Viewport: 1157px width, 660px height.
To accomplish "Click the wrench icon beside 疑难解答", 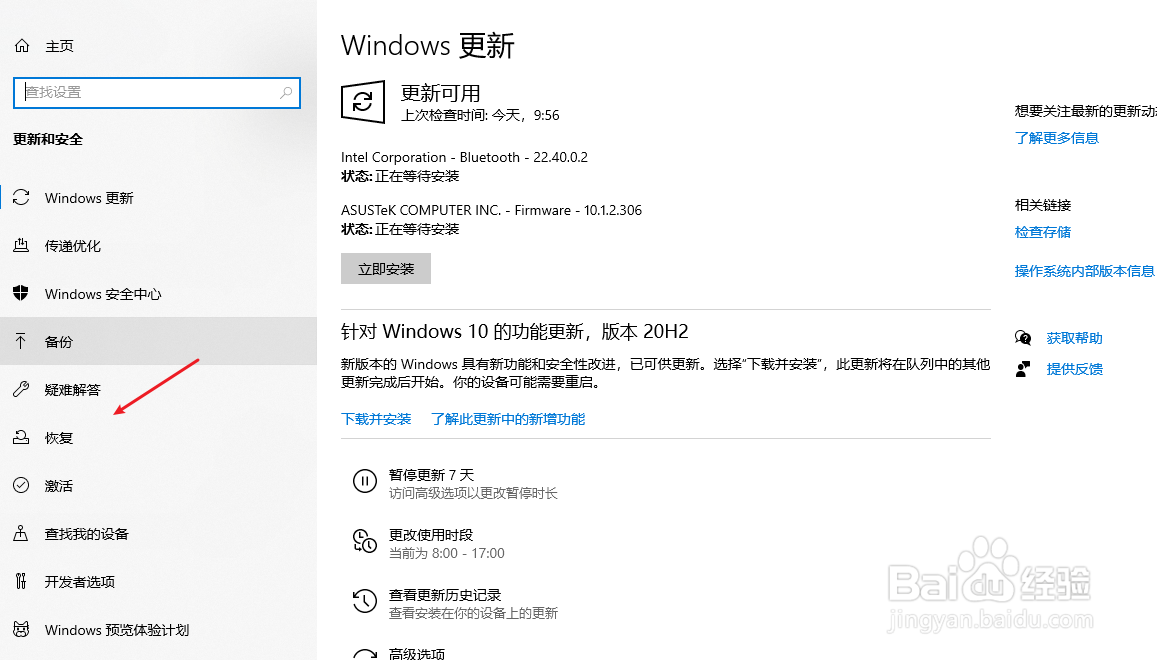I will (x=21, y=389).
